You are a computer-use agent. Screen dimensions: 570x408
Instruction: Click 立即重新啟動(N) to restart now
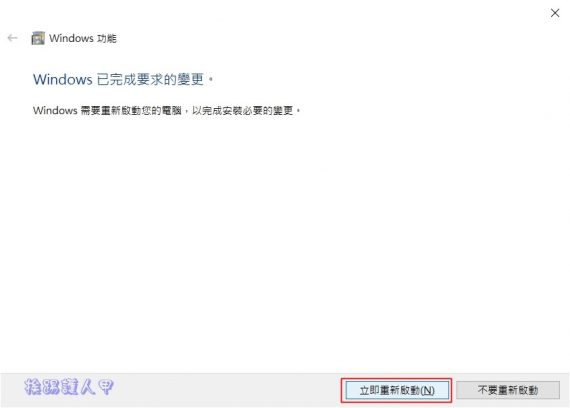click(x=397, y=390)
